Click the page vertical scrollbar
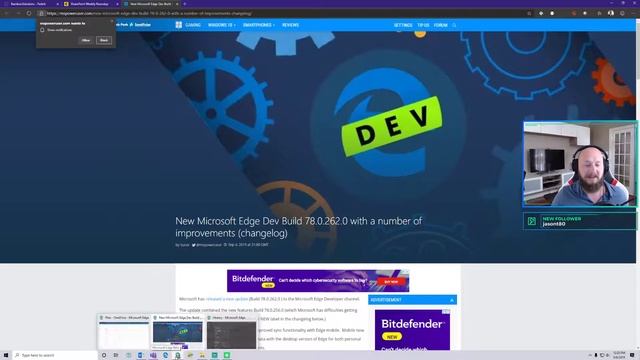Image resolution: width=640 pixels, height=360 pixels. (638, 184)
